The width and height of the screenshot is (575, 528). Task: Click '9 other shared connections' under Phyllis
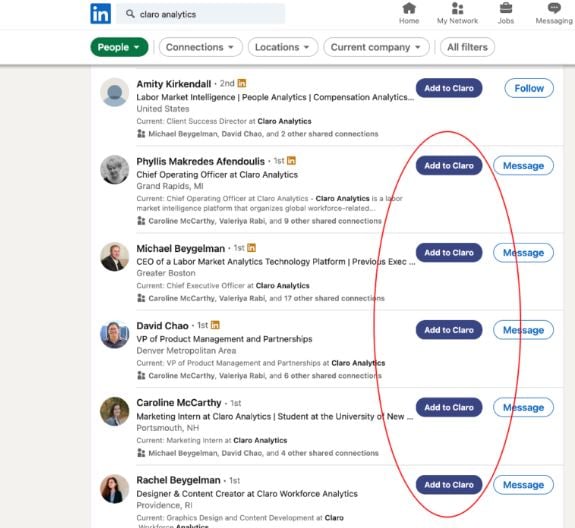[x=333, y=221]
